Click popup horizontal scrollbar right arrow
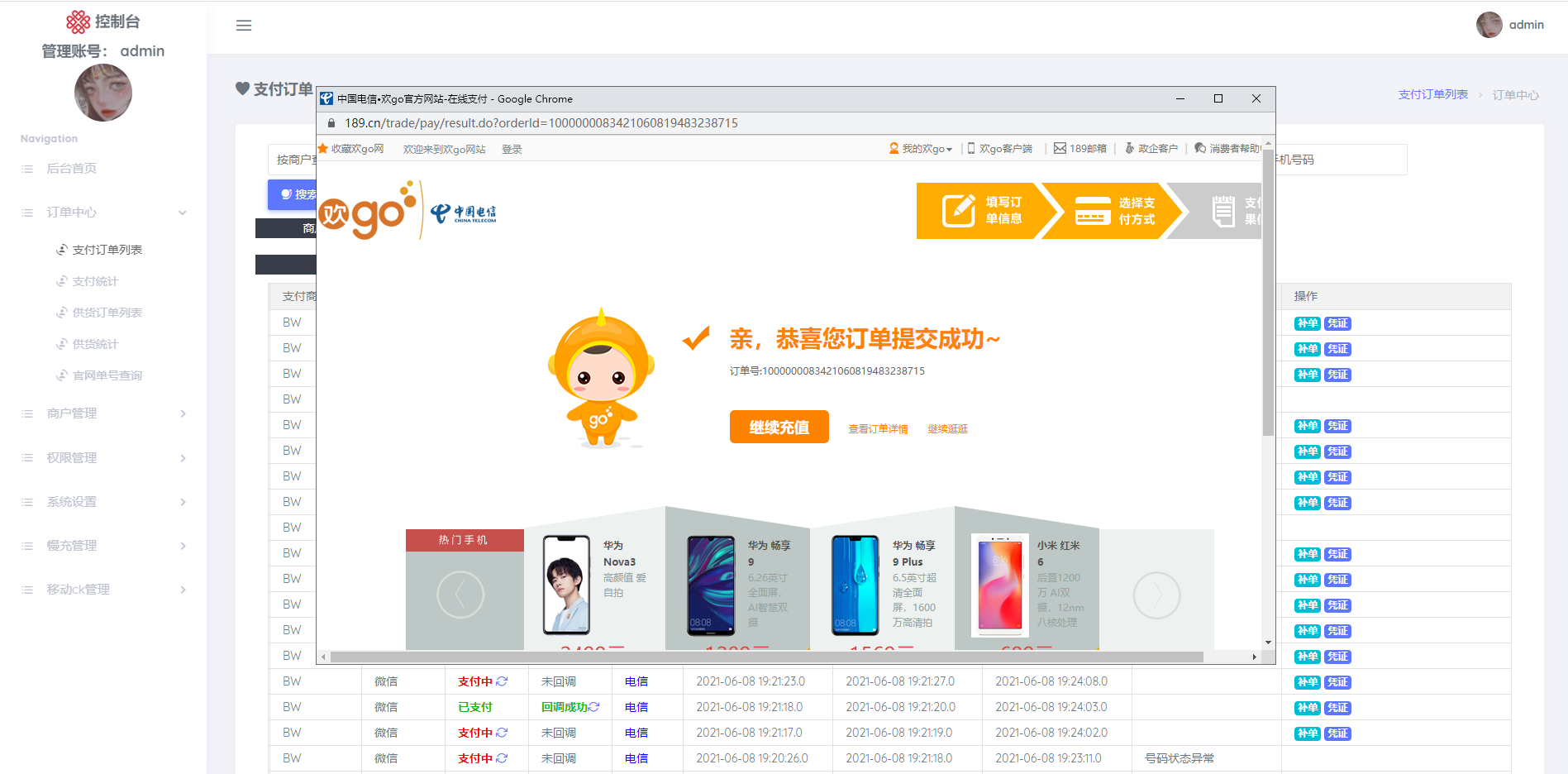The height and width of the screenshot is (774, 1568). (x=1255, y=657)
